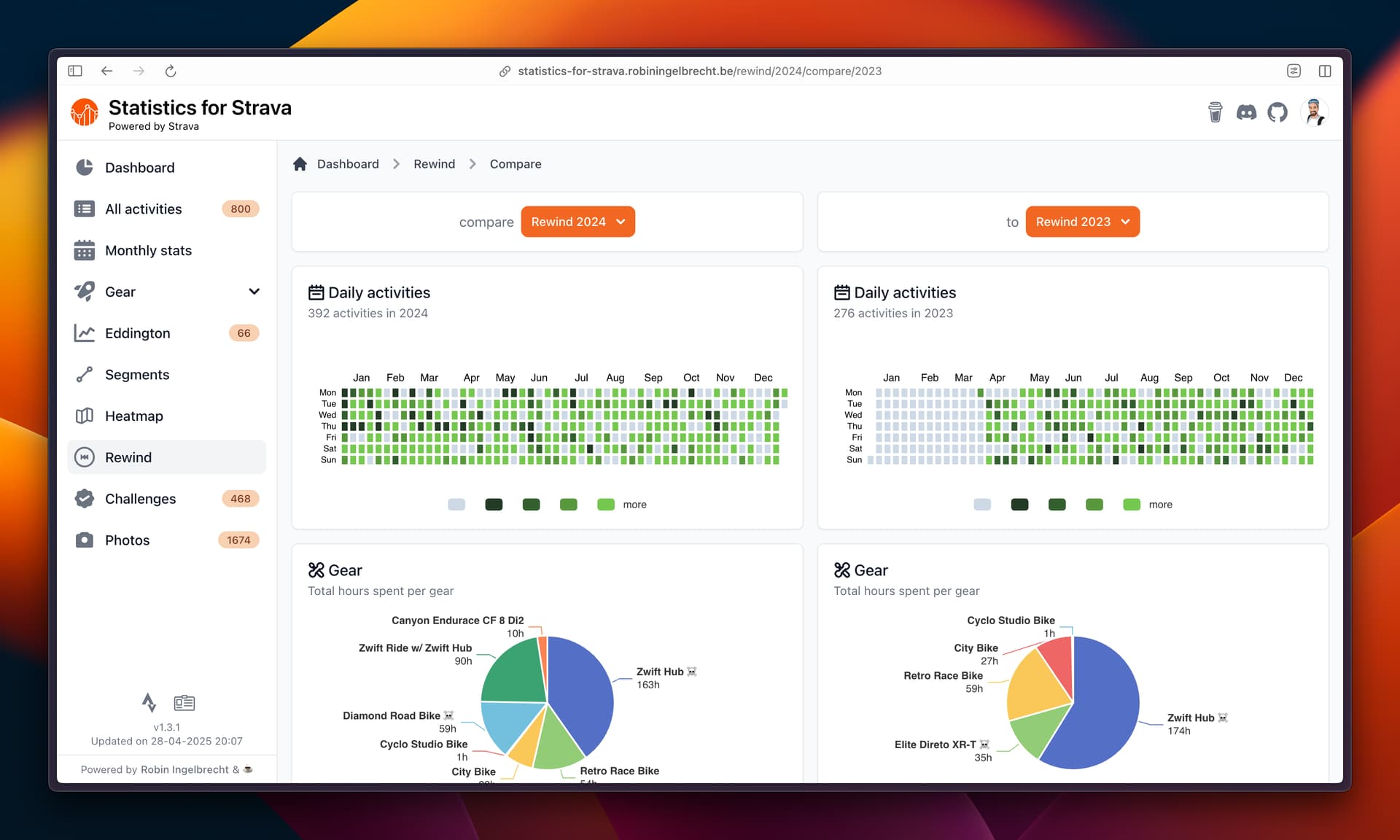Open the Robin Ingelbrecht footer link
The width and height of the screenshot is (1400, 840).
184,769
